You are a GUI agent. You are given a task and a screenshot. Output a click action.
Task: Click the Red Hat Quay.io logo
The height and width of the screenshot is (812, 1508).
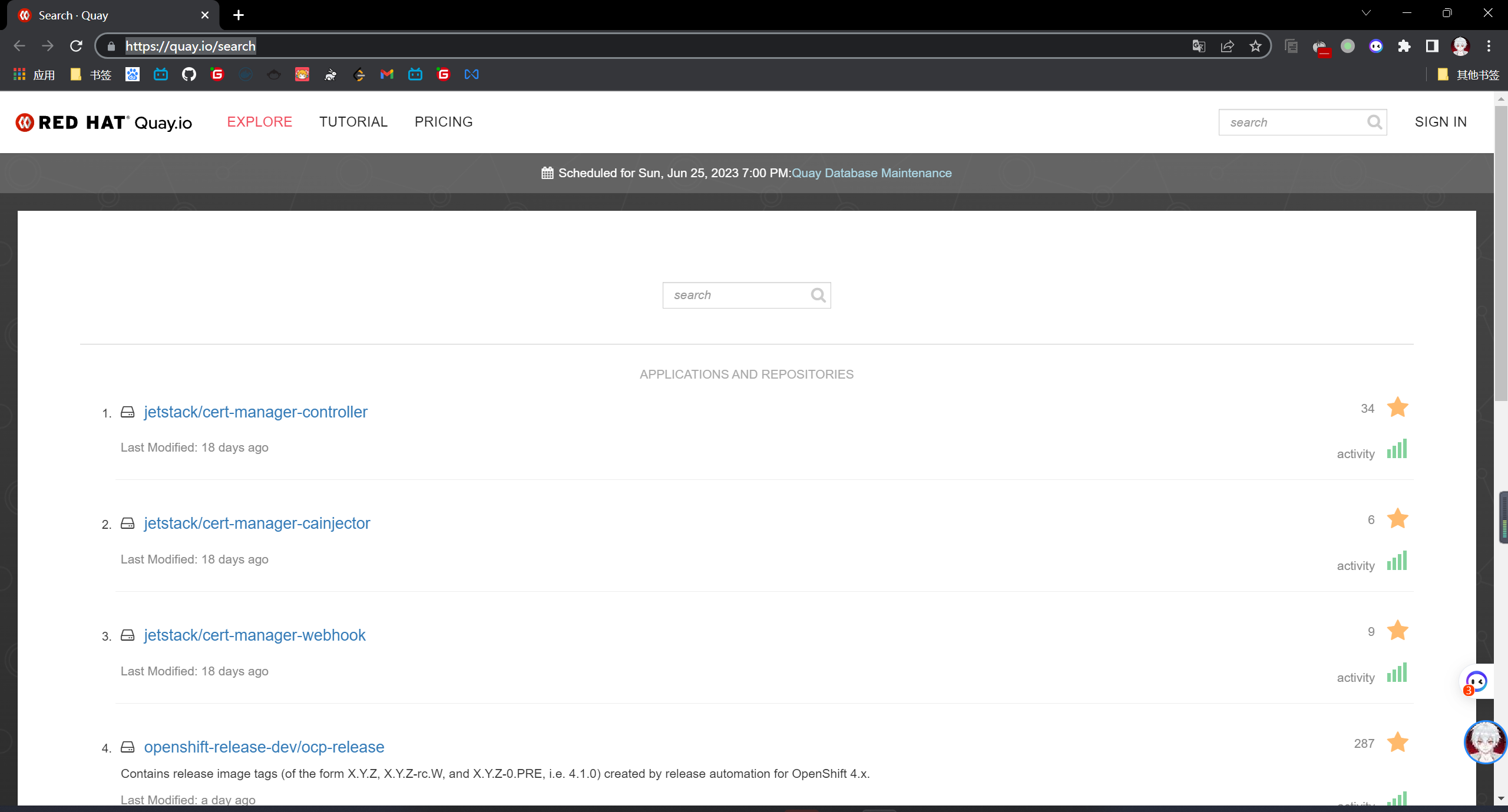pyautogui.click(x=104, y=122)
